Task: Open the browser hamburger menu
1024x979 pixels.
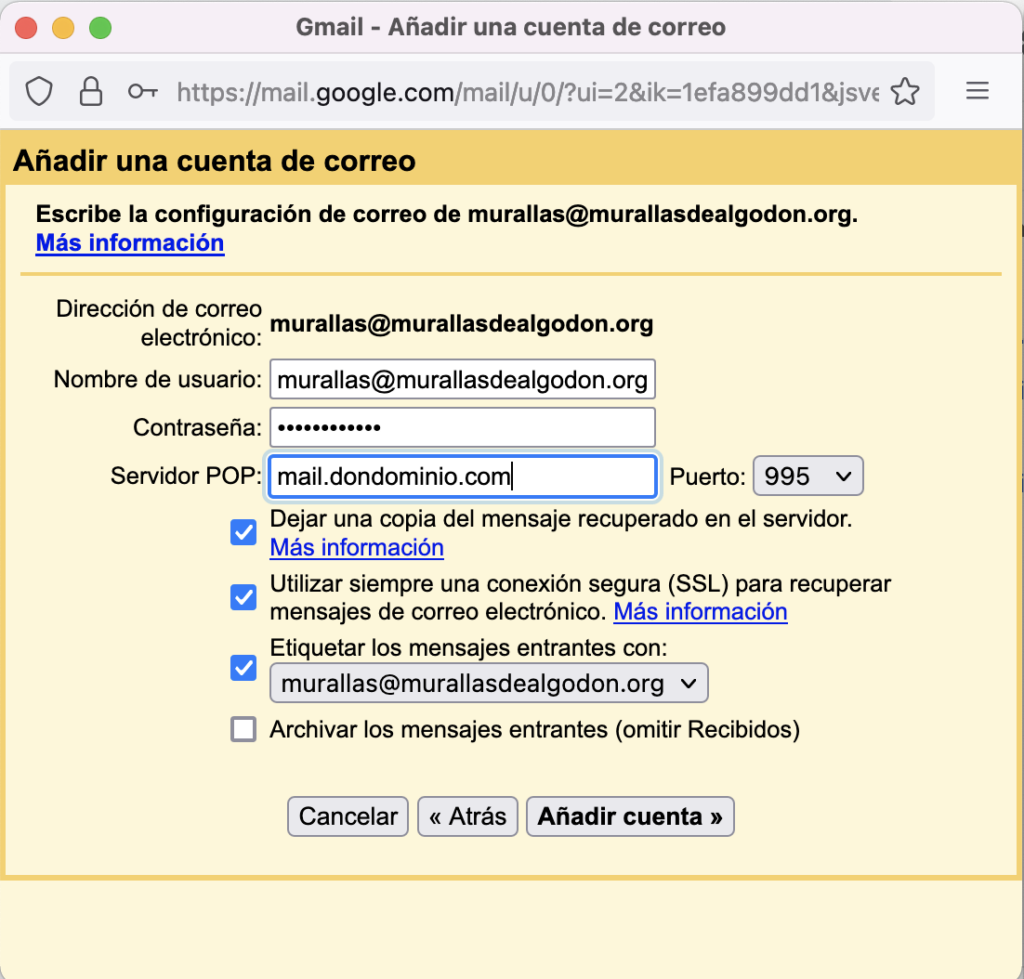Action: tap(977, 91)
